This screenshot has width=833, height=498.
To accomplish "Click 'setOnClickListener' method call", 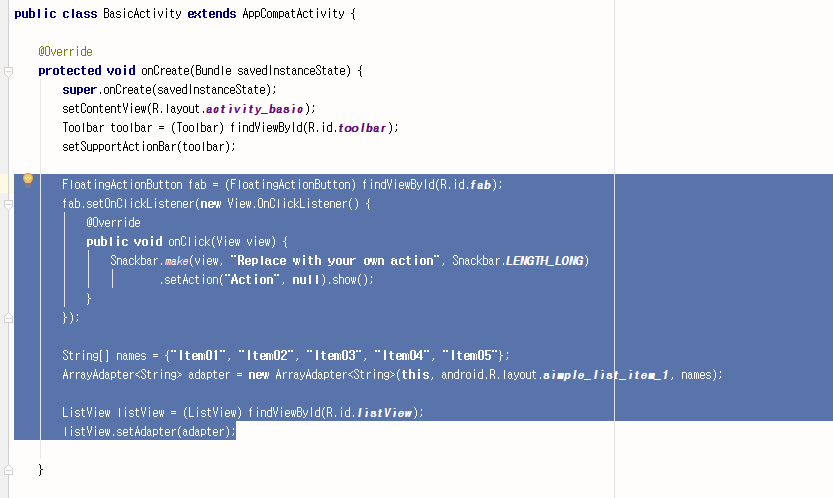I will pyautogui.click(x=141, y=204).
